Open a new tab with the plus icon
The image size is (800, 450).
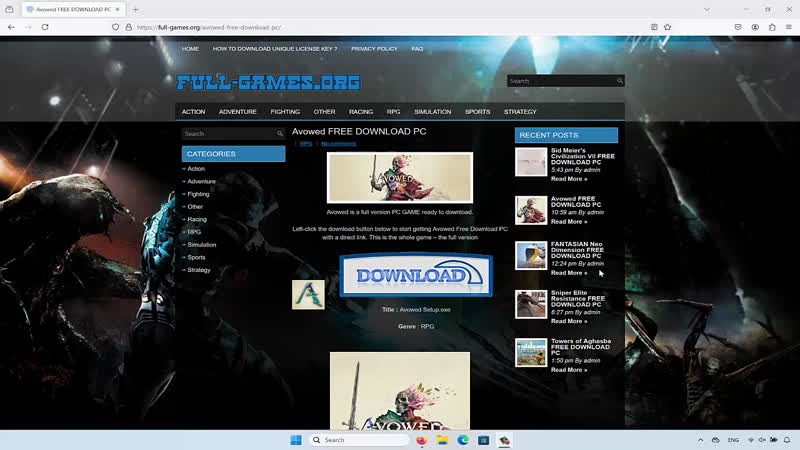tap(136, 9)
